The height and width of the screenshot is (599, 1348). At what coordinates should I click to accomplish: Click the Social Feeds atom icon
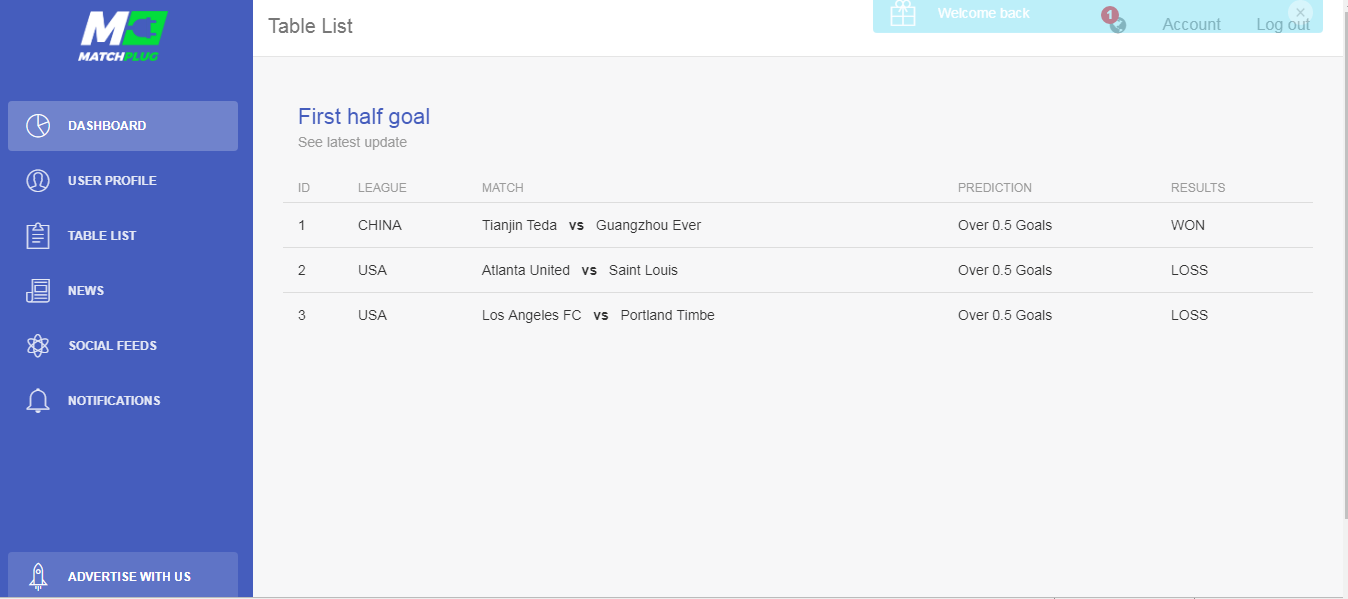click(38, 346)
